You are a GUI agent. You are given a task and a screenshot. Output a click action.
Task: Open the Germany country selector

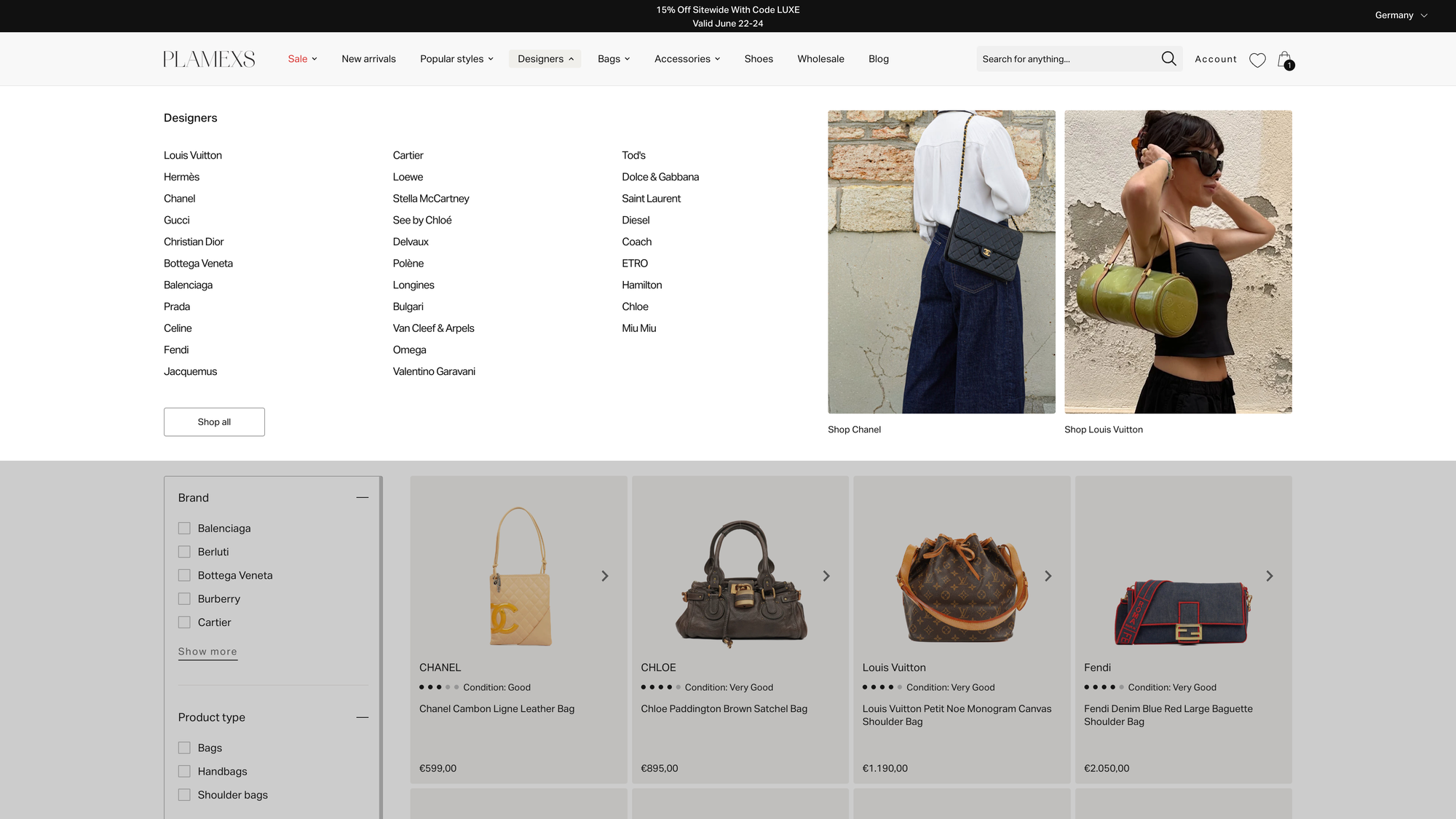(x=1401, y=15)
